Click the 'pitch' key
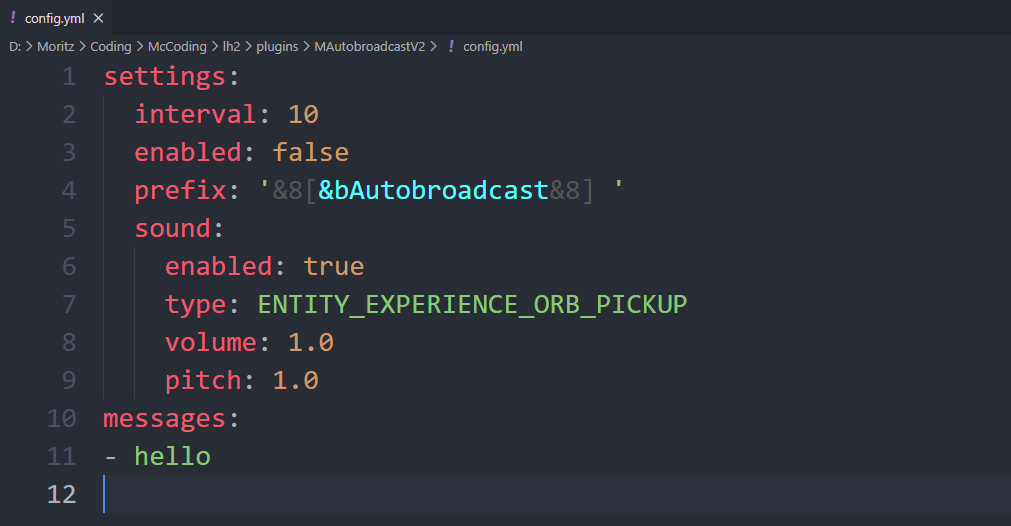The image size is (1011, 526). click(203, 380)
